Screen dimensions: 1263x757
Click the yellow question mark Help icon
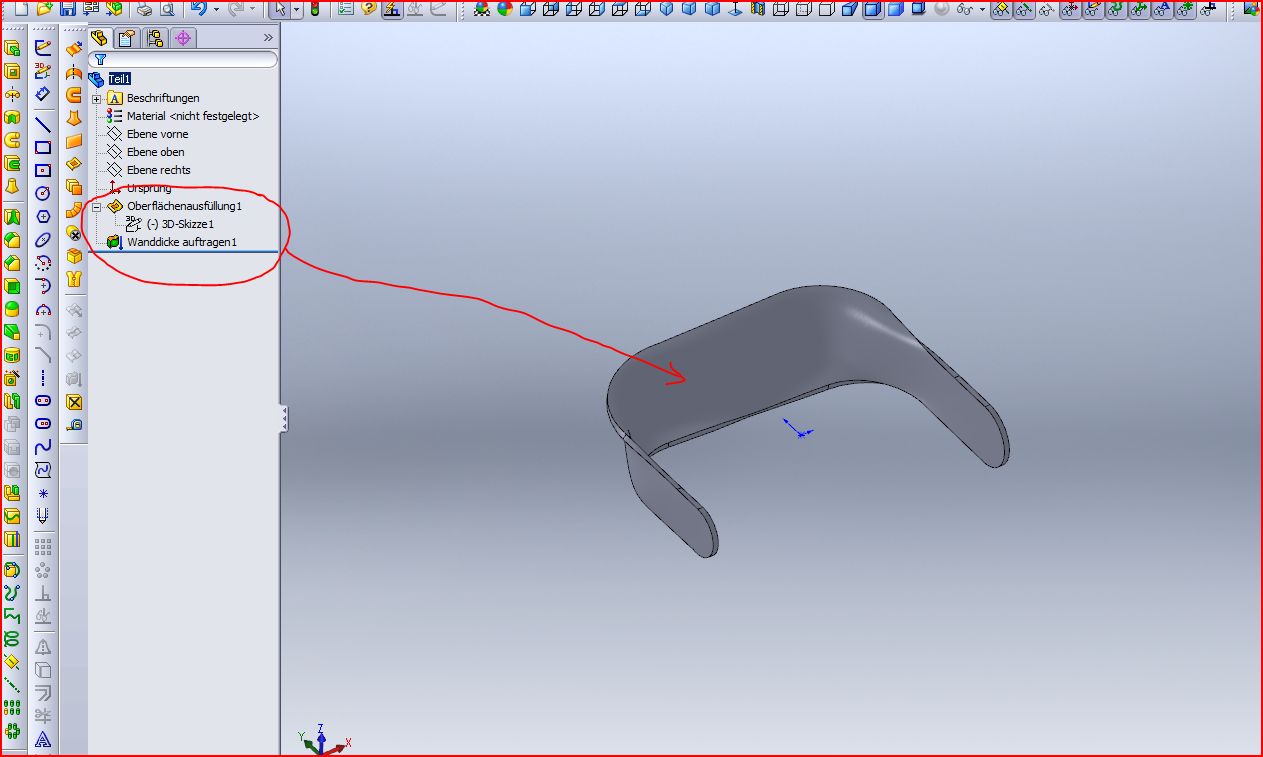coord(368,9)
